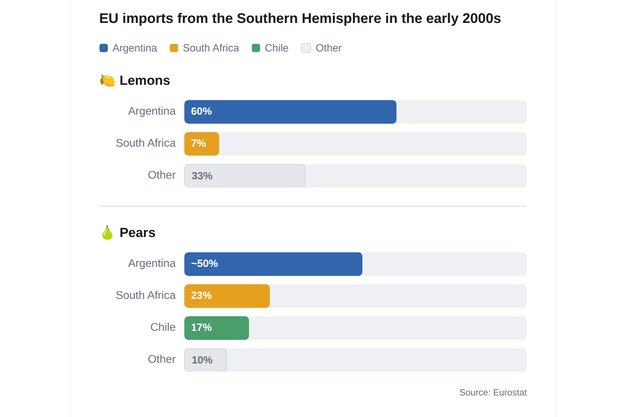Select the Pears Chile 17% bar

click(216, 328)
